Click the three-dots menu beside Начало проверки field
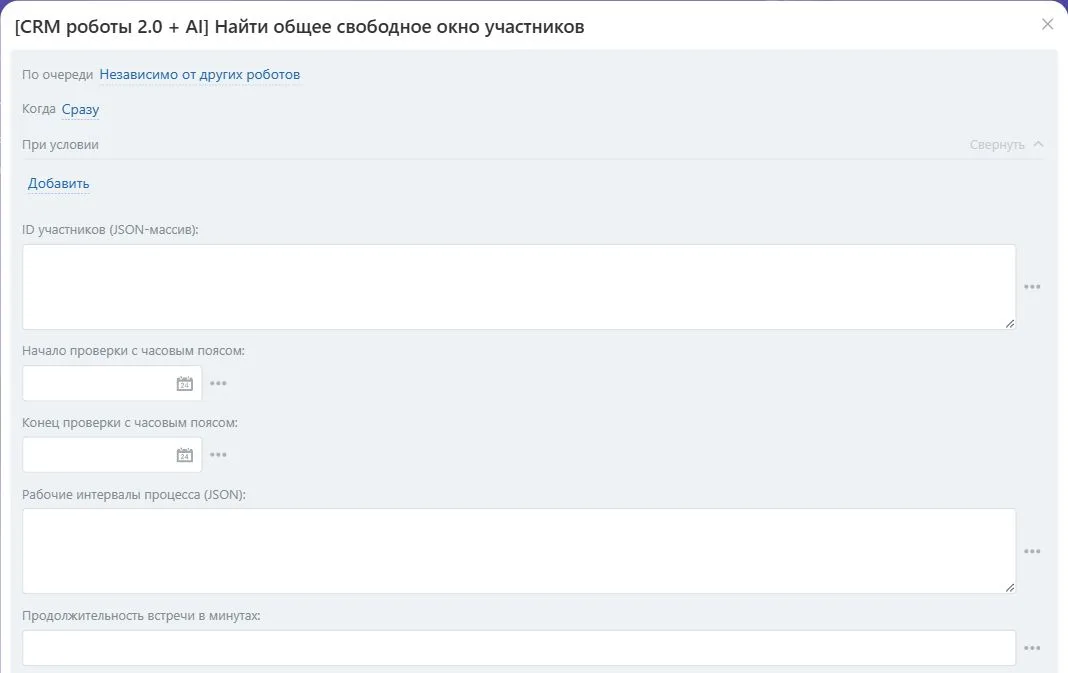 click(x=218, y=384)
